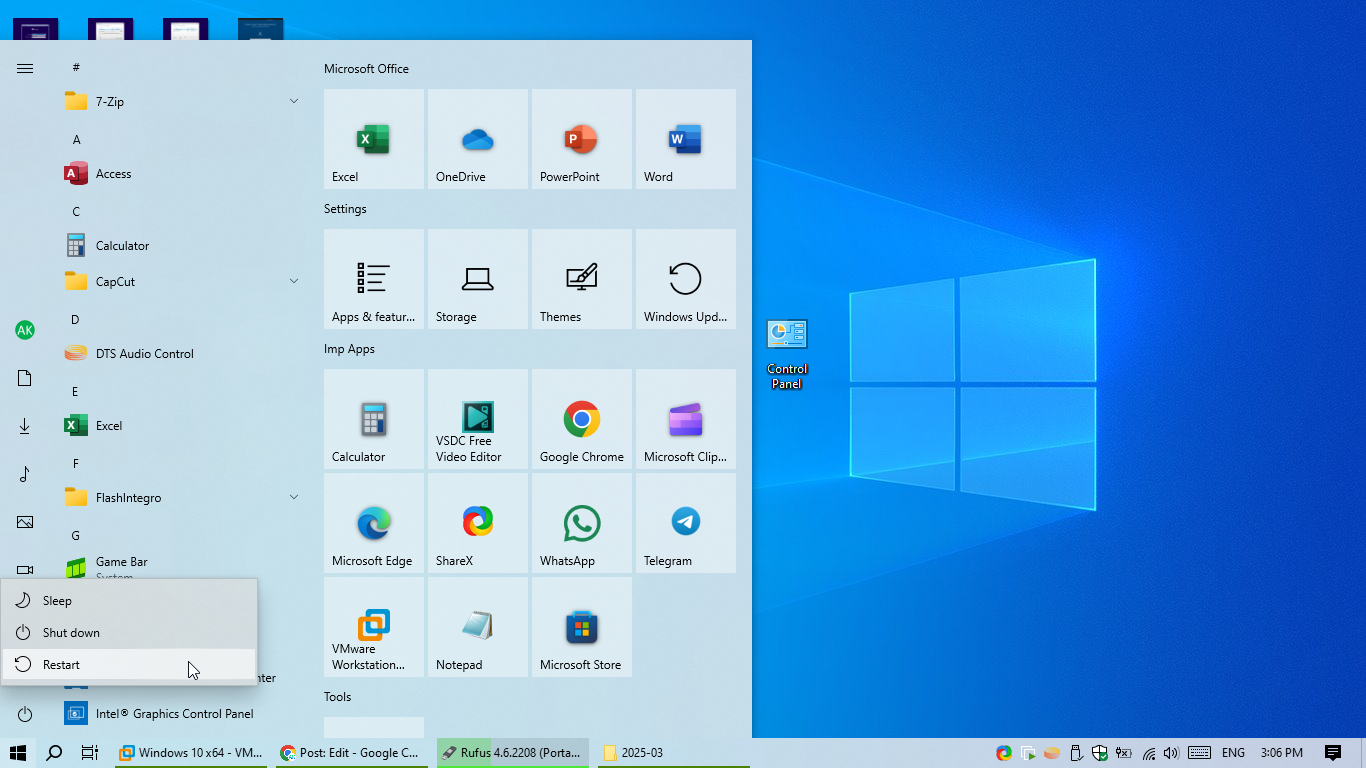Screen dimensions: 1366x768
Task: Click the 'D' letter header in app list
Action: coord(75,319)
